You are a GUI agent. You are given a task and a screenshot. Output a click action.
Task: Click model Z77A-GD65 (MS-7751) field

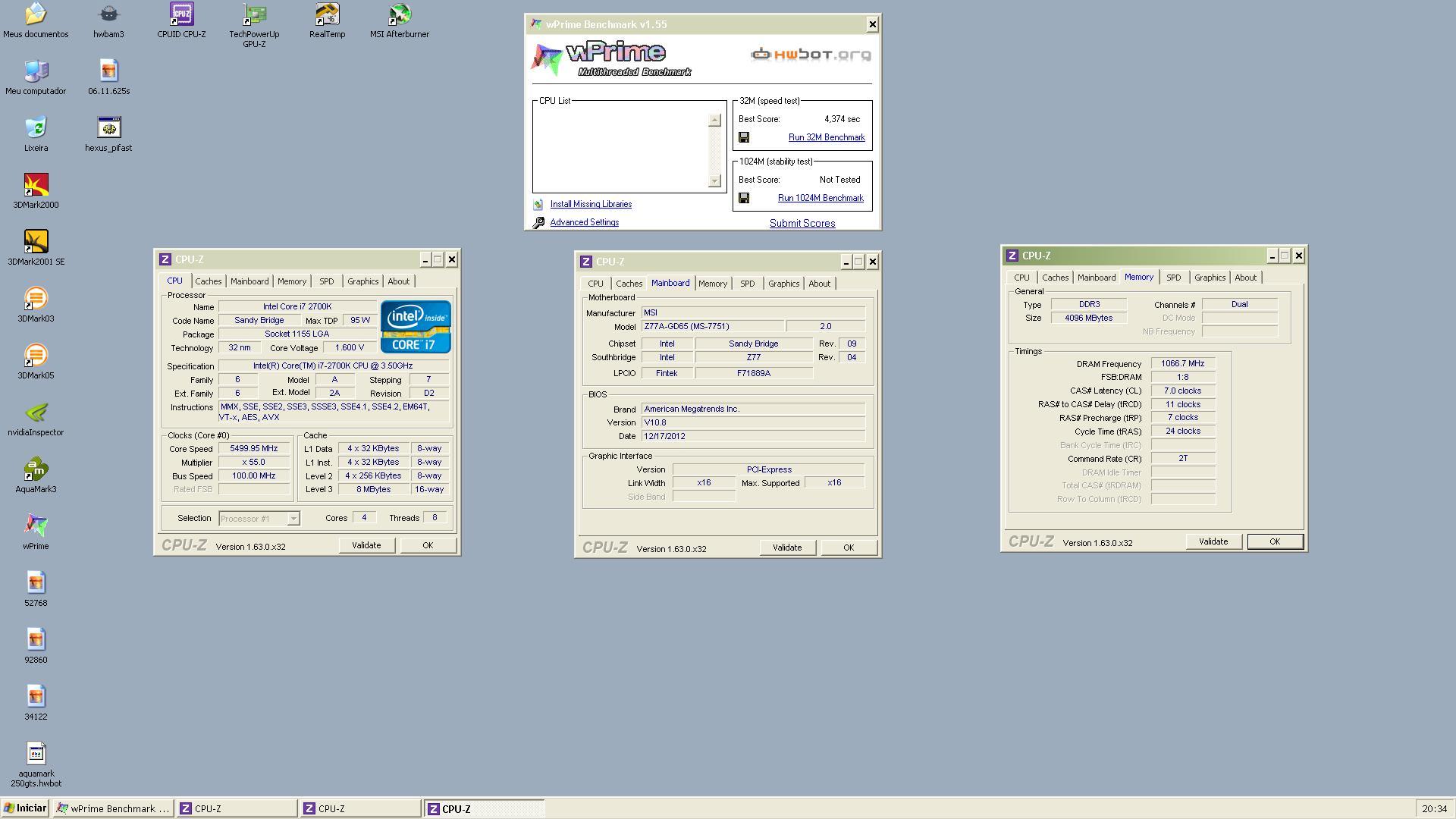click(713, 326)
